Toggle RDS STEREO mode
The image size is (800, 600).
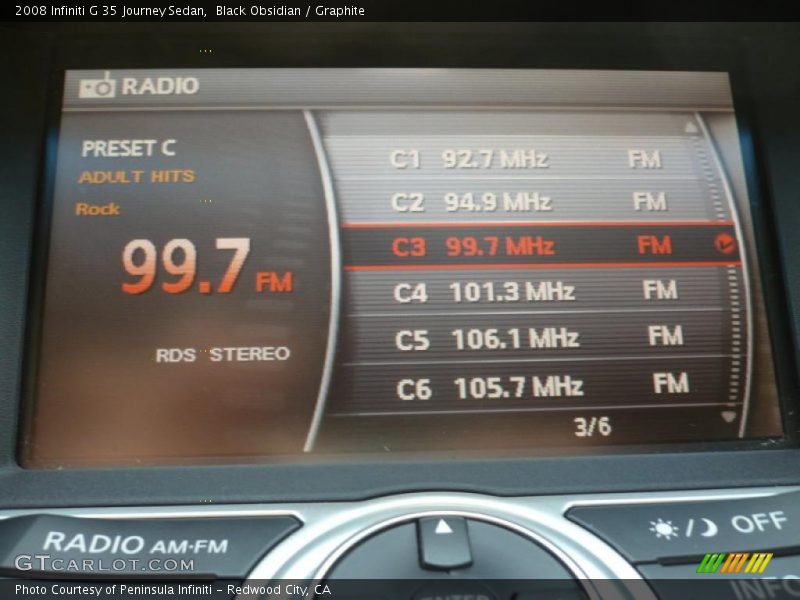[222, 353]
